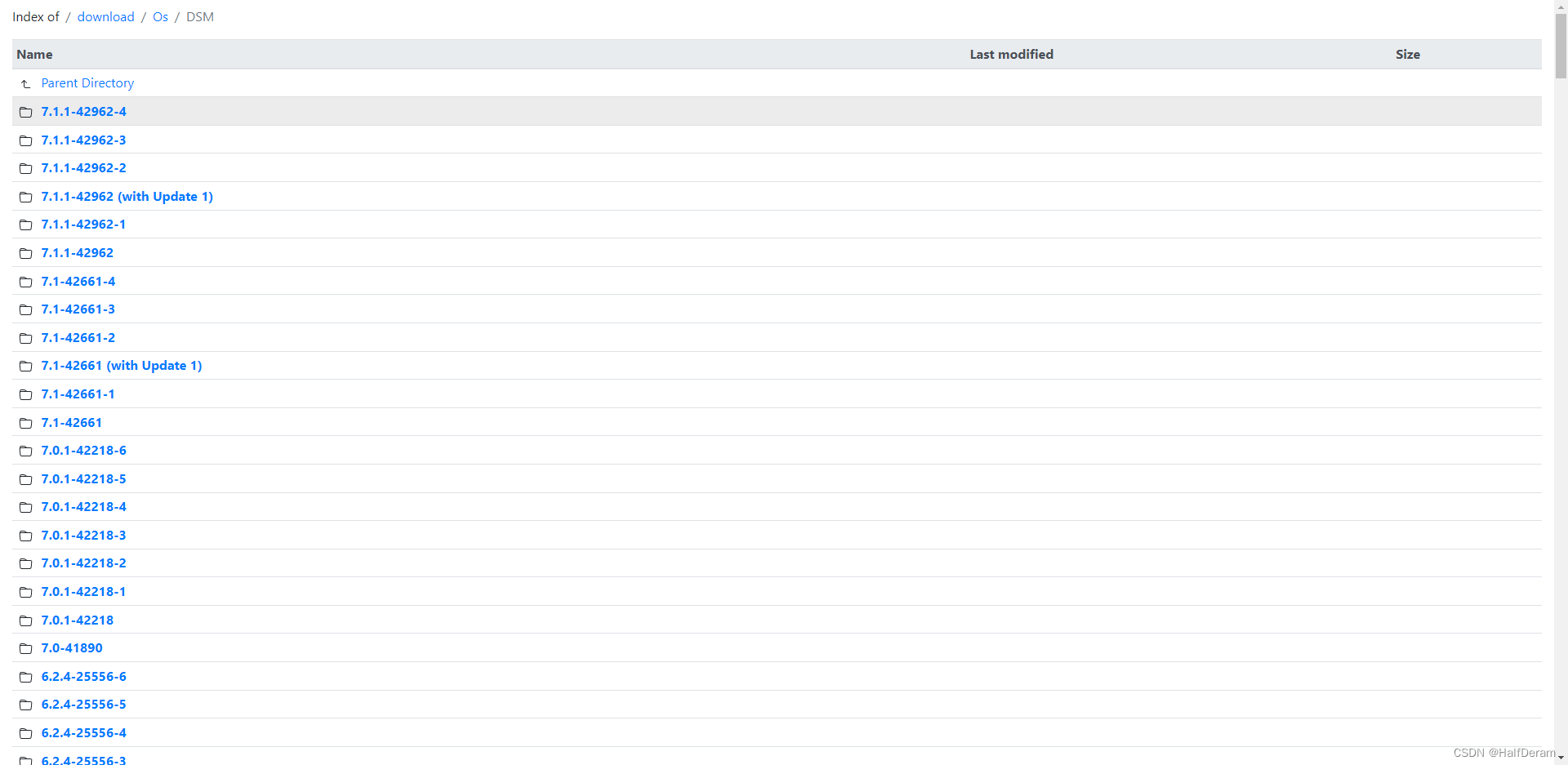Click the vertical scrollbar thumb
This screenshot has width=1568, height=765.
(x=1561, y=45)
